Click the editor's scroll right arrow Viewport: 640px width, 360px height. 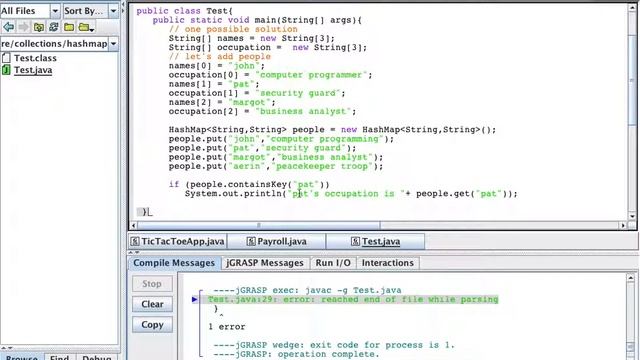(x=623, y=225)
